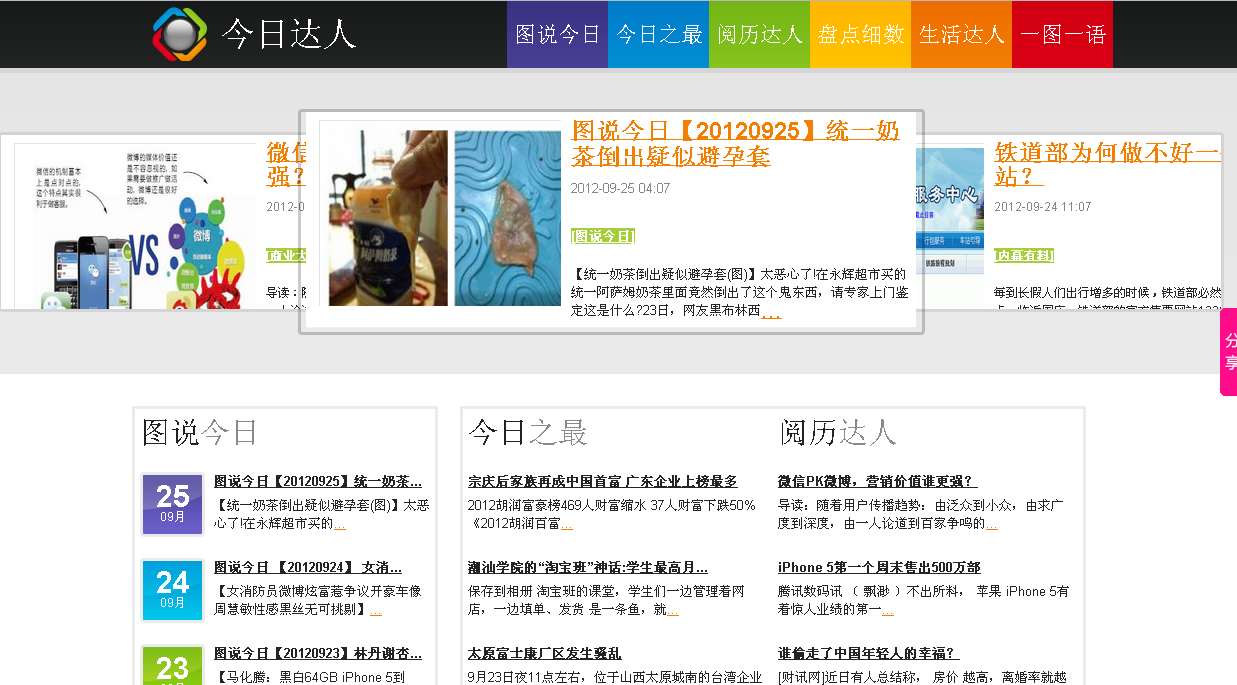Click the ellipsis after 由一人论道到百家争鸣的
Image resolution: width=1237 pixels, height=685 pixels.
tap(992, 524)
